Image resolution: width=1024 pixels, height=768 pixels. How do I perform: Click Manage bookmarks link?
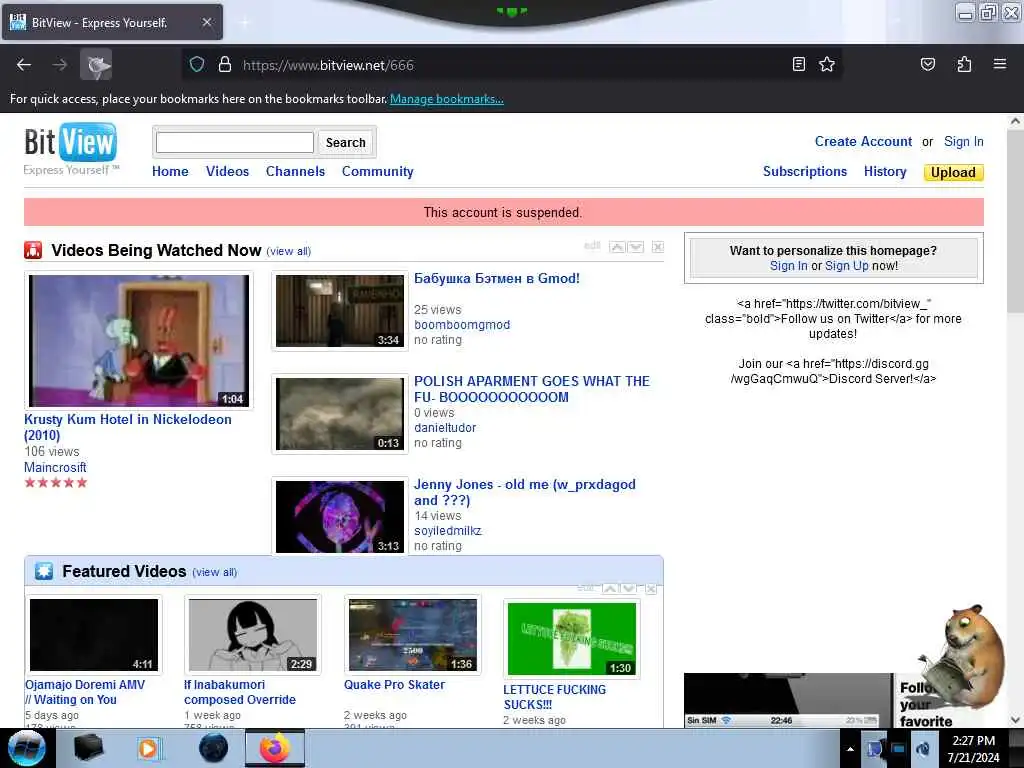tap(447, 99)
